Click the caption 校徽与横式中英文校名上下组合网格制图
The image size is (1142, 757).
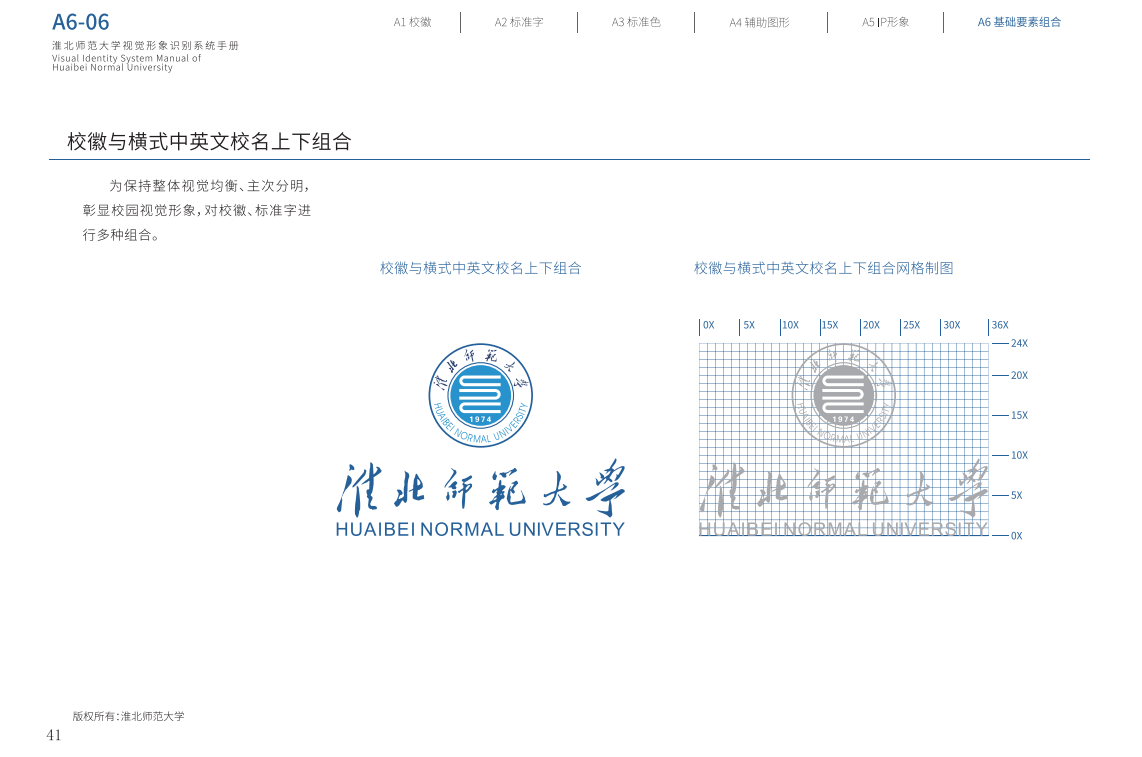click(x=824, y=268)
